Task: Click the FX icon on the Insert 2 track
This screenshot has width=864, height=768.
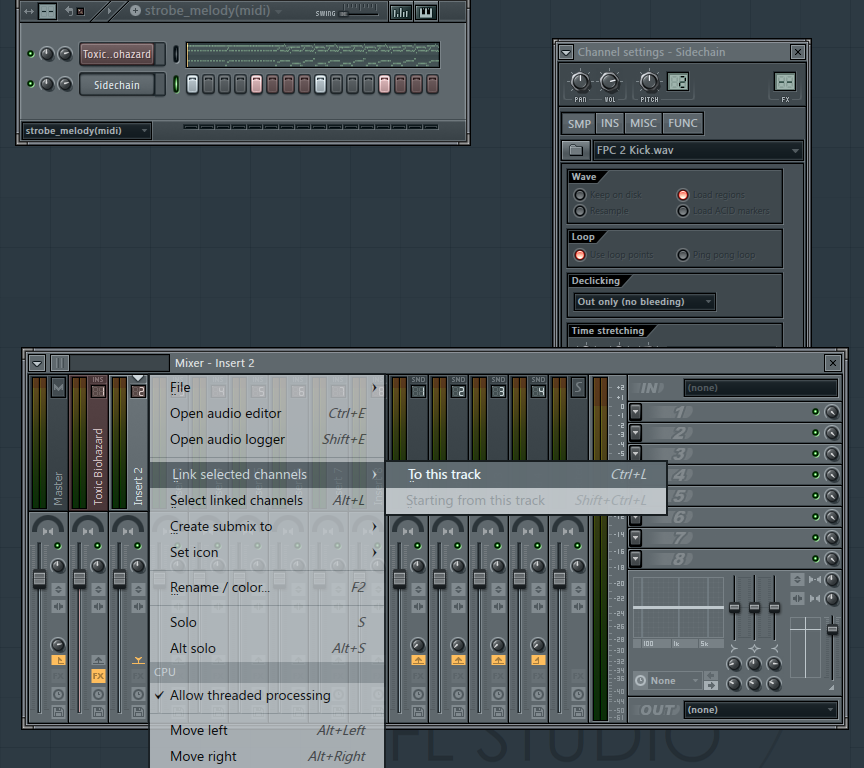Action: click(138, 676)
